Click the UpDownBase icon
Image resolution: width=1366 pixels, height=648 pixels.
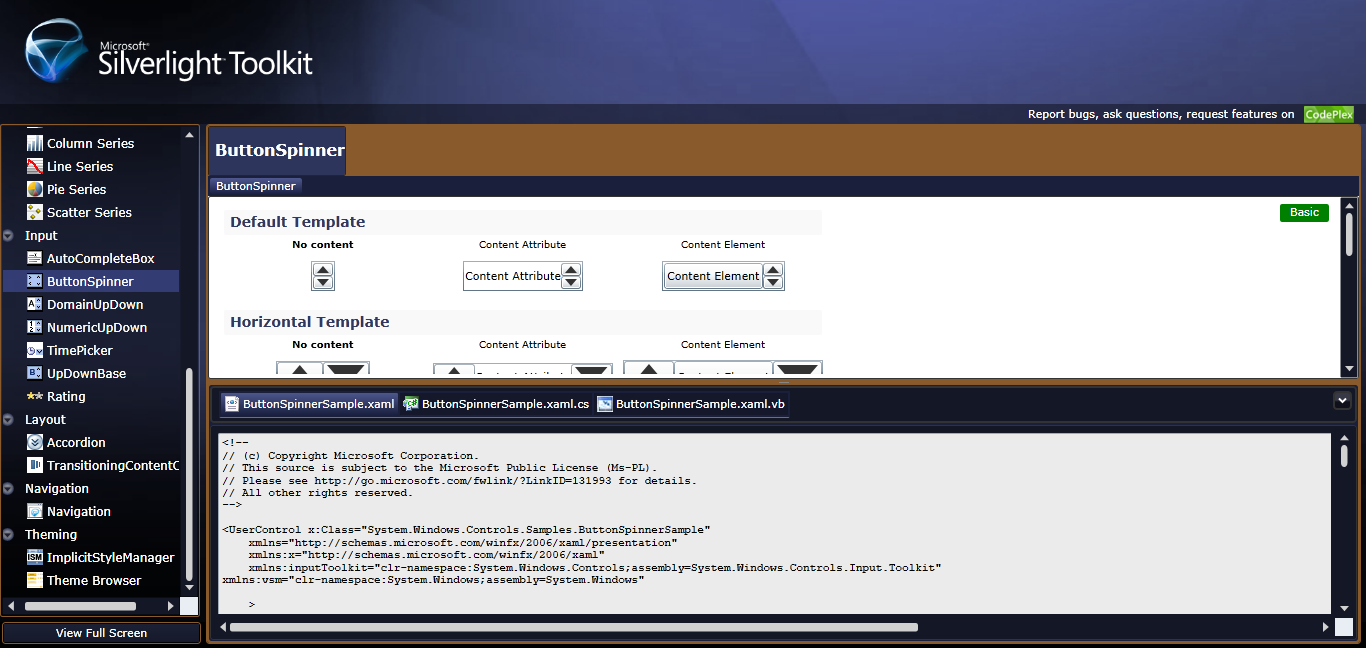(x=35, y=373)
